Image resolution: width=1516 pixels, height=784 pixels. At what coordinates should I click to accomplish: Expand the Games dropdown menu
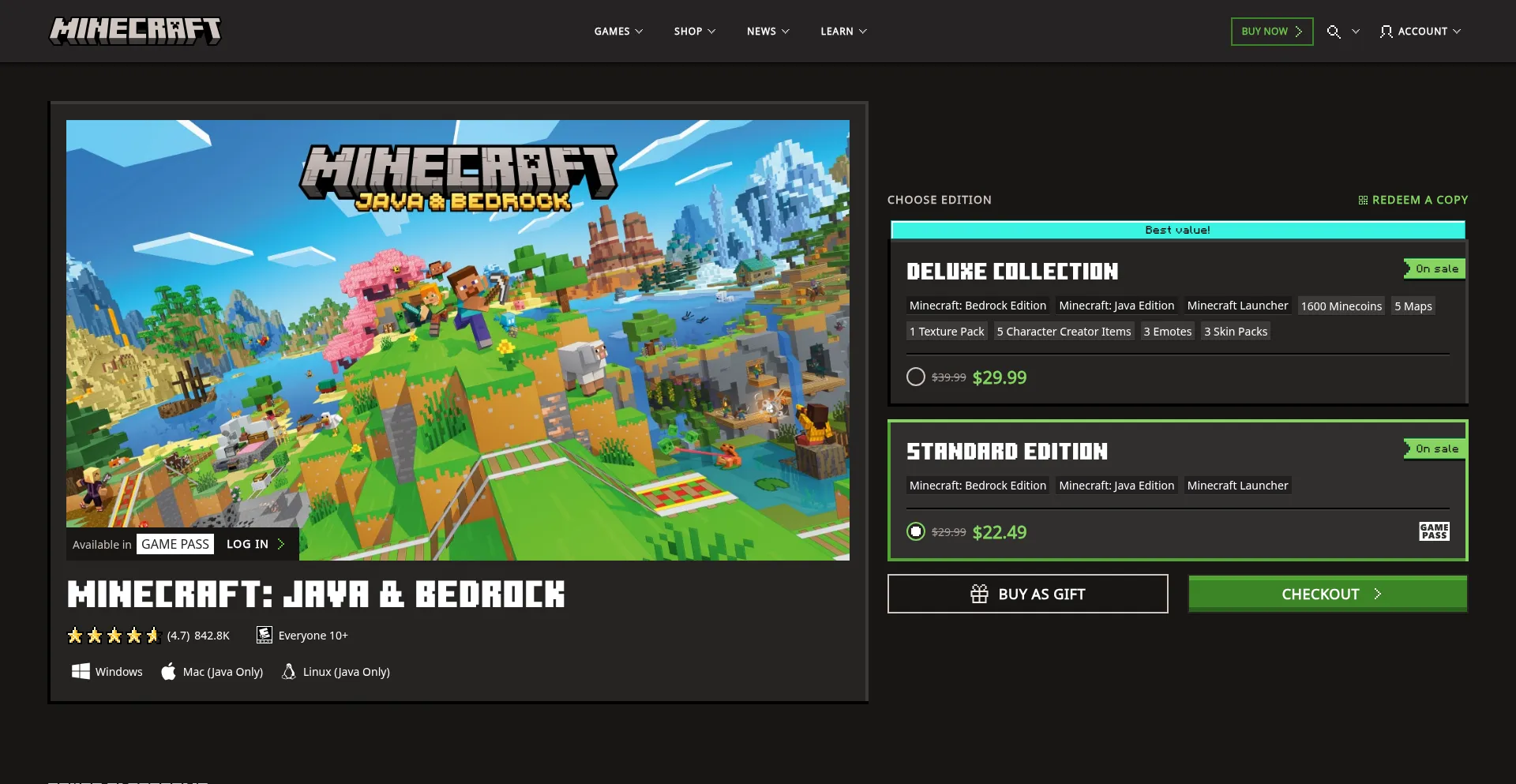[x=618, y=32]
